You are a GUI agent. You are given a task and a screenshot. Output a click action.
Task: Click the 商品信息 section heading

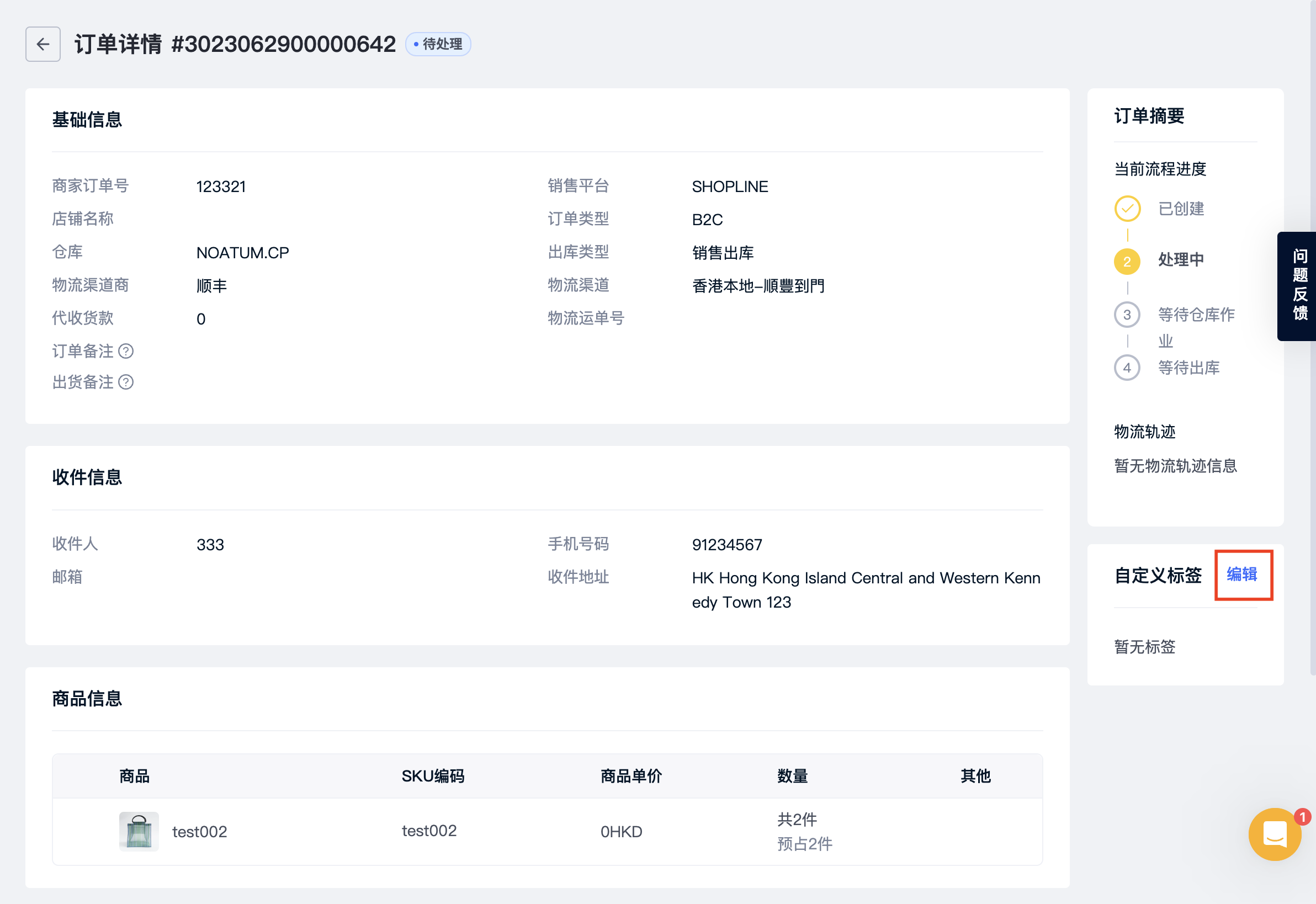pos(87,698)
